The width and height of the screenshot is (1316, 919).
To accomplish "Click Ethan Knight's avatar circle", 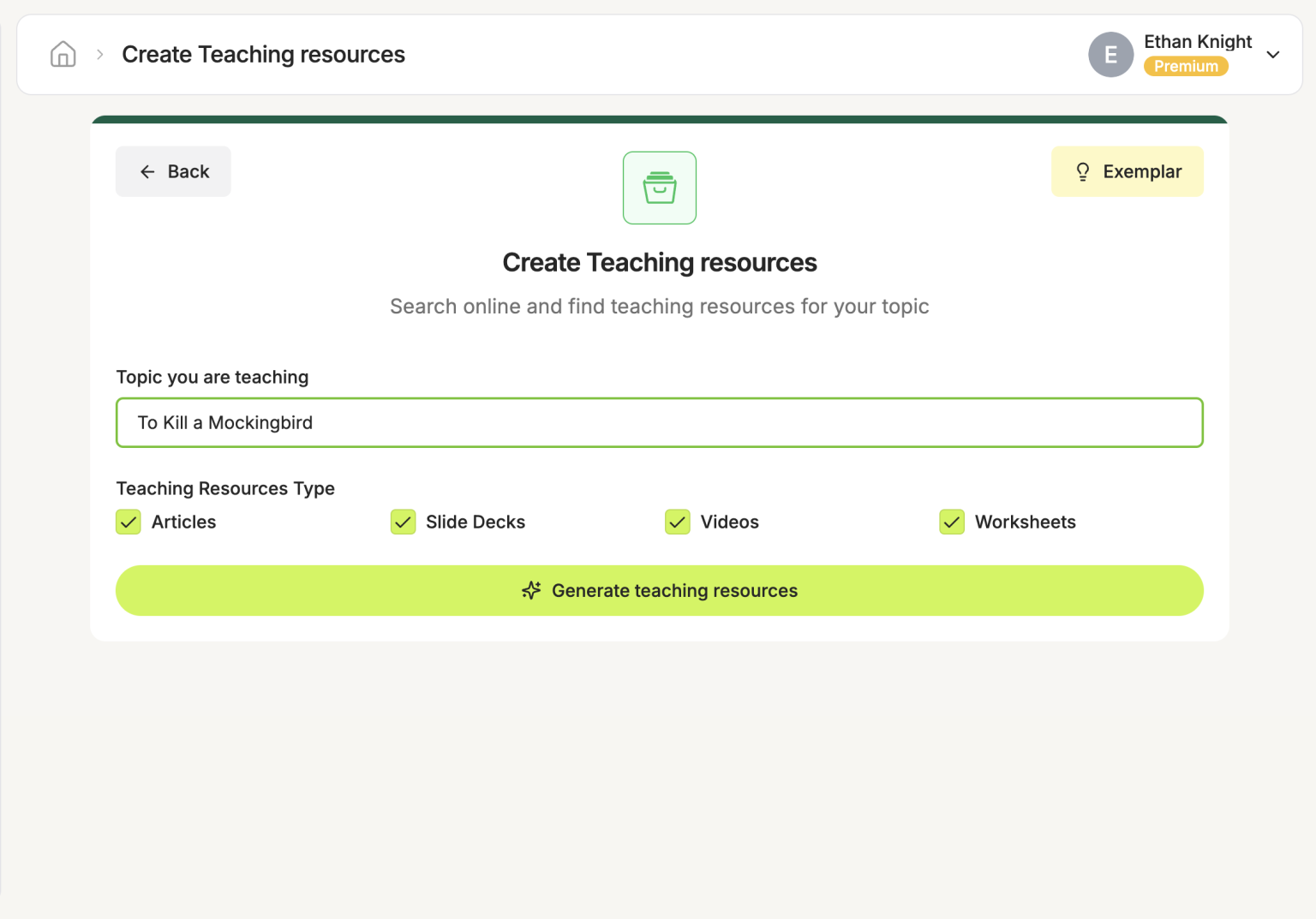I will [x=1111, y=54].
